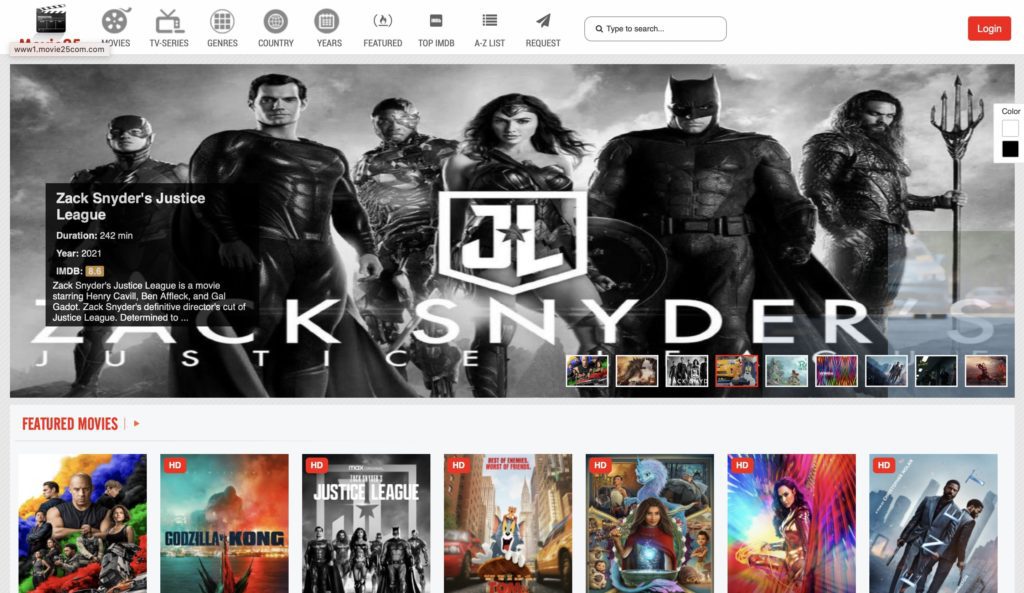Image resolution: width=1024 pixels, height=593 pixels.
Task: Click the Justice League description paragraph
Action: pos(149,302)
